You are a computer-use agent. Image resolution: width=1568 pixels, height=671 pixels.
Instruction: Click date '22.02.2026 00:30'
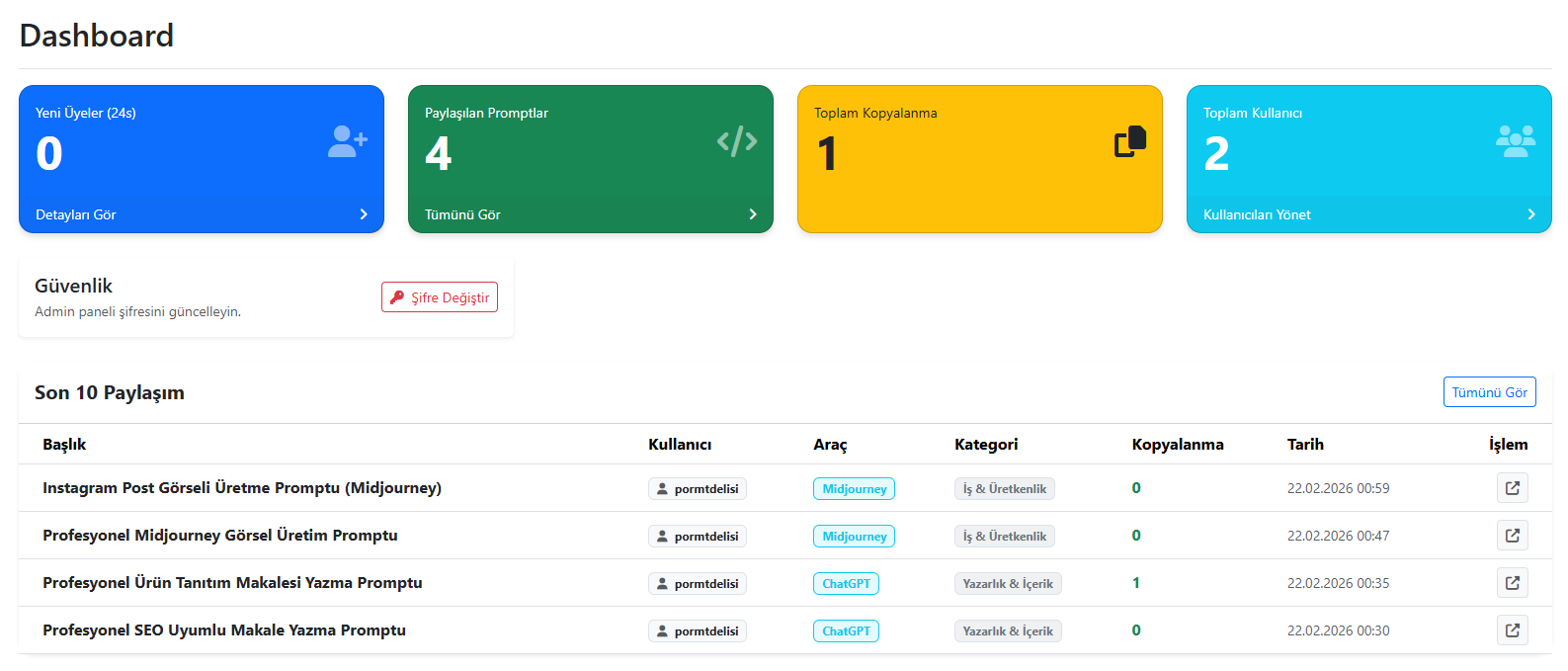1338,630
